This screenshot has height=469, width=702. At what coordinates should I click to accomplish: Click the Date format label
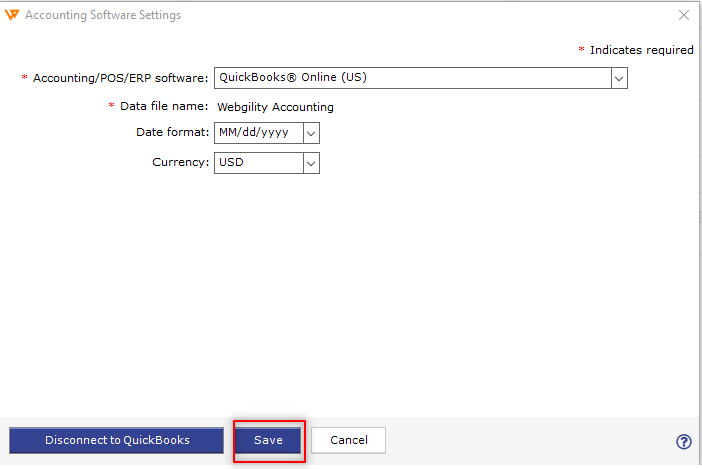click(172, 132)
